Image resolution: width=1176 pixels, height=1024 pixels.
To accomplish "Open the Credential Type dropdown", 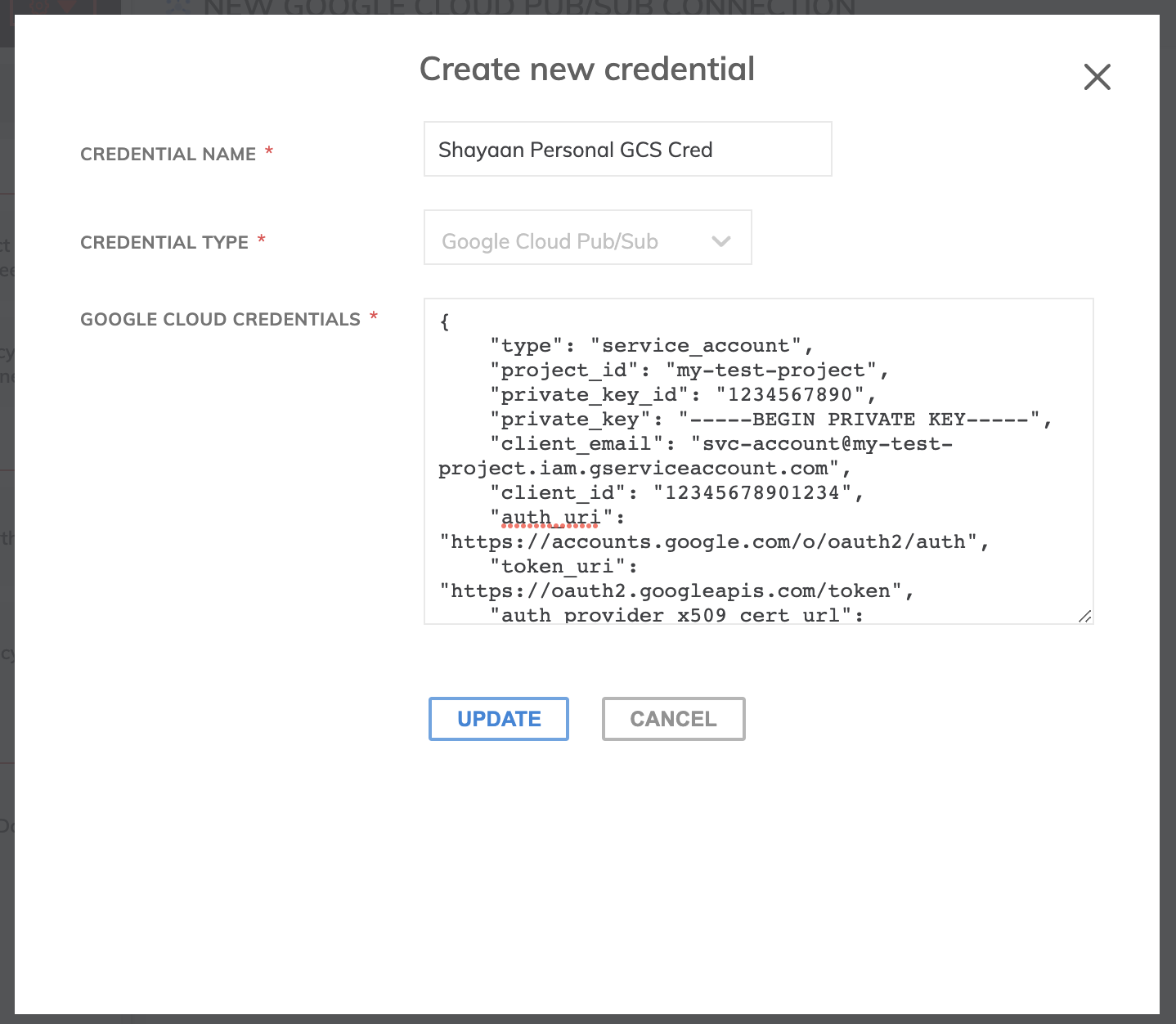I will point(587,237).
